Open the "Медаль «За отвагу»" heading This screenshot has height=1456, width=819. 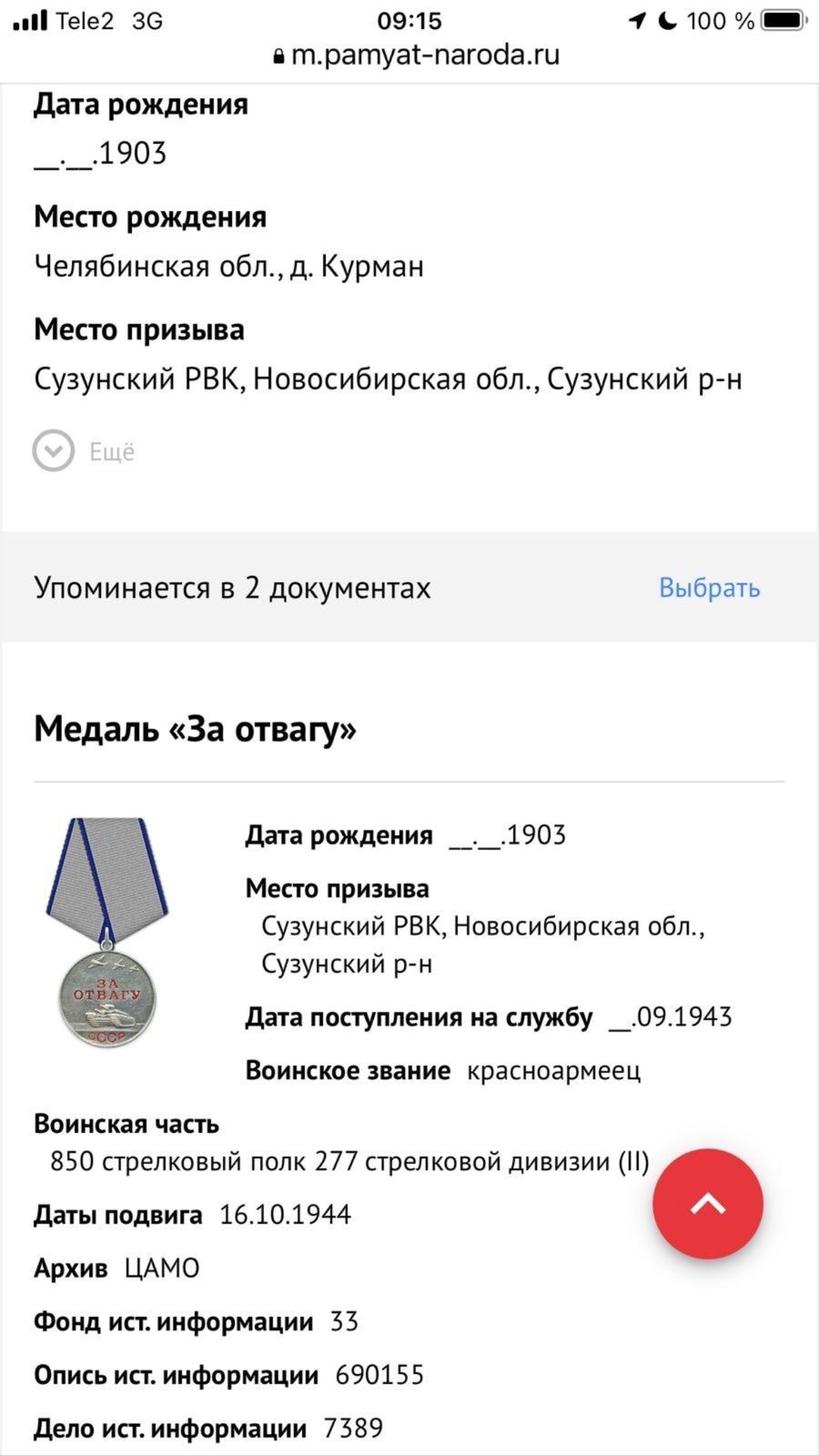195,729
